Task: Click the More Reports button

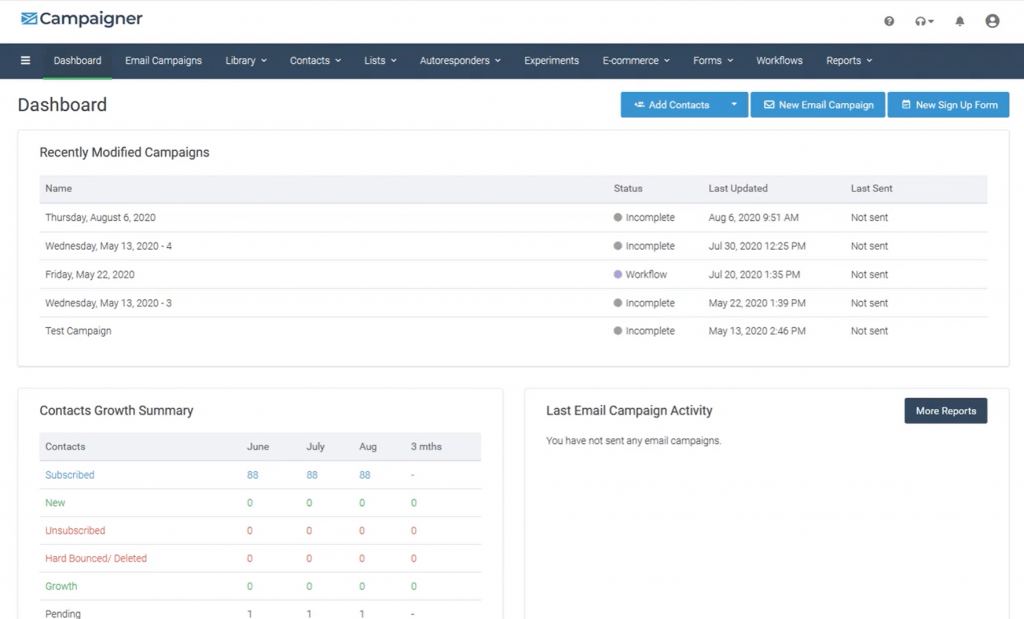Action: [x=945, y=411]
